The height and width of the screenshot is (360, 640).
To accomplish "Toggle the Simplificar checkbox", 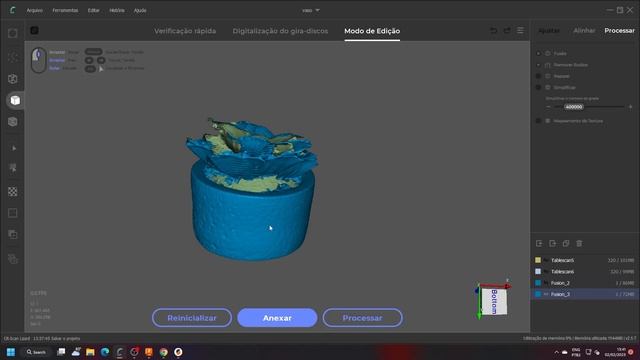I will click(x=538, y=87).
